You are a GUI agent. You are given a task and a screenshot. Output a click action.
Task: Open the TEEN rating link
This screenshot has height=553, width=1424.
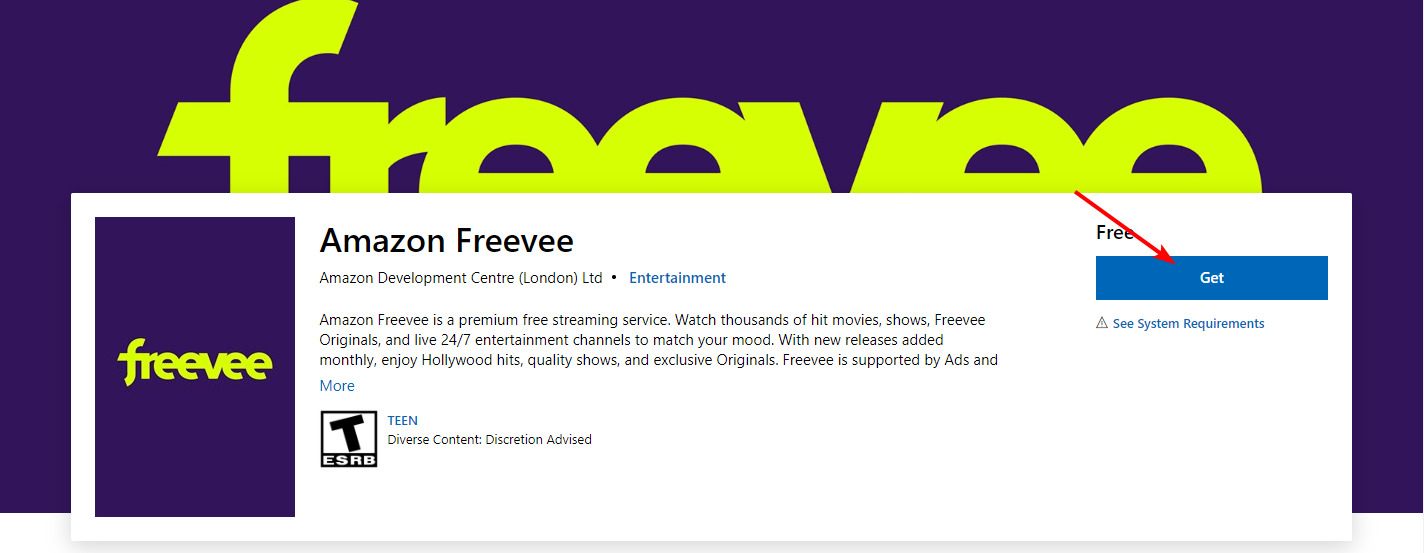click(403, 421)
